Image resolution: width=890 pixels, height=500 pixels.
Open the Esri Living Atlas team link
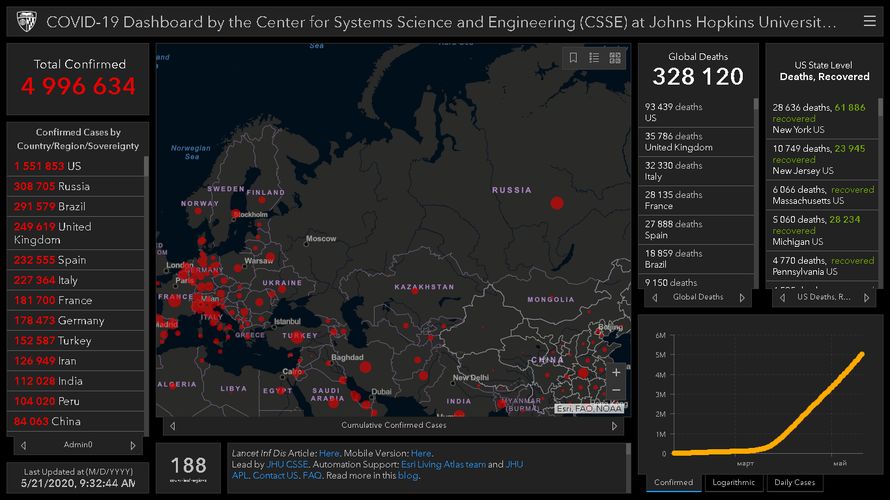tap(443, 465)
